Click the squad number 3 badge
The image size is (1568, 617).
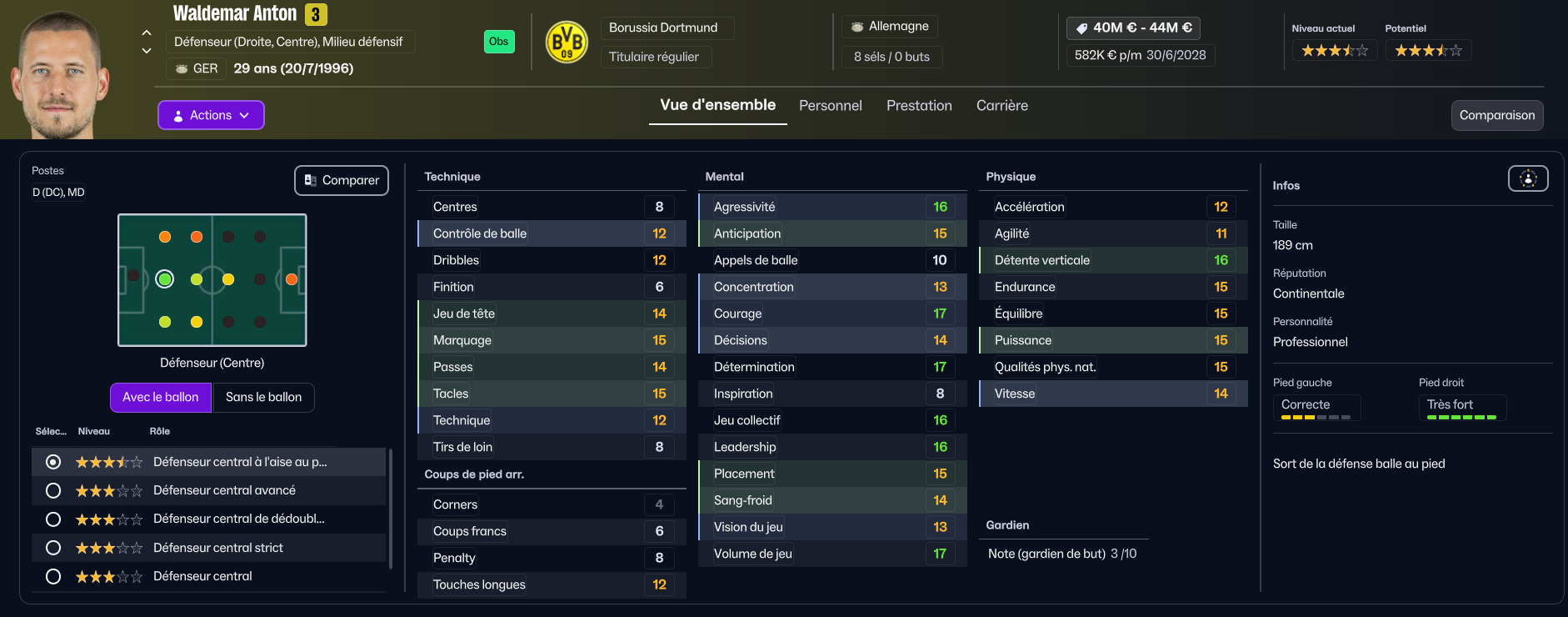coord(316,14)
